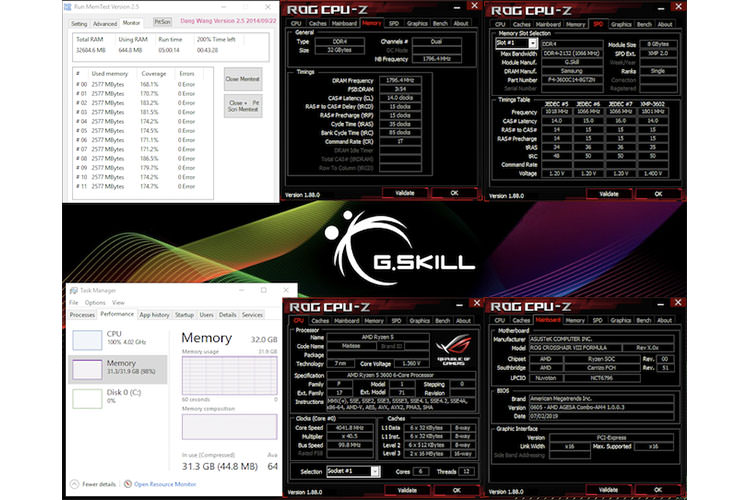
Task: Open Caches tab in the DRAM timings CPU-Z window
Action: click(318, 23)
